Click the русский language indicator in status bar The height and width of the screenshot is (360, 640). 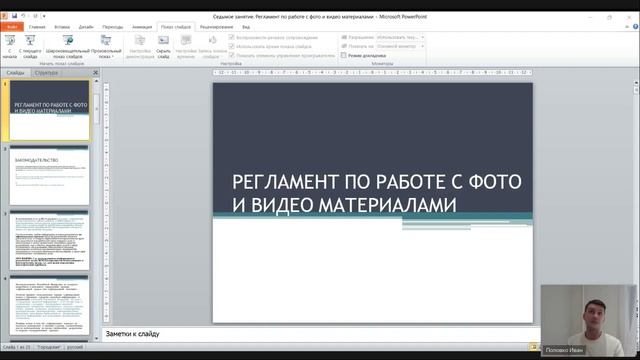[x=75, y=347]
